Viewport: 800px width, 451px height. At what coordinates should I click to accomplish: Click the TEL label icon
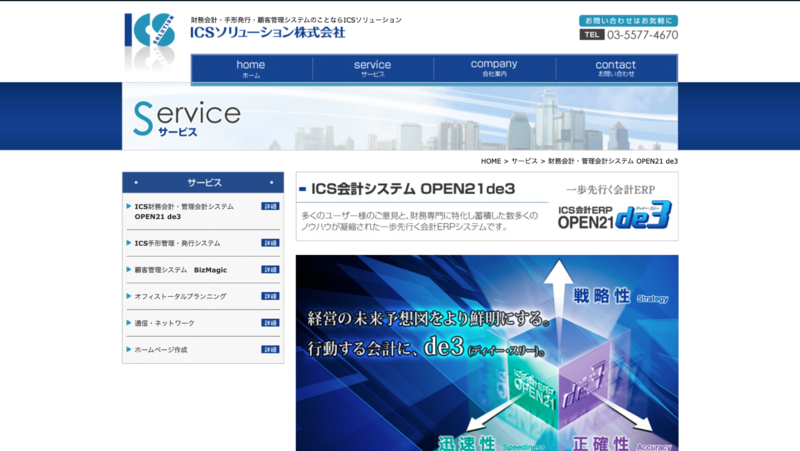click(x=592, y=35)
